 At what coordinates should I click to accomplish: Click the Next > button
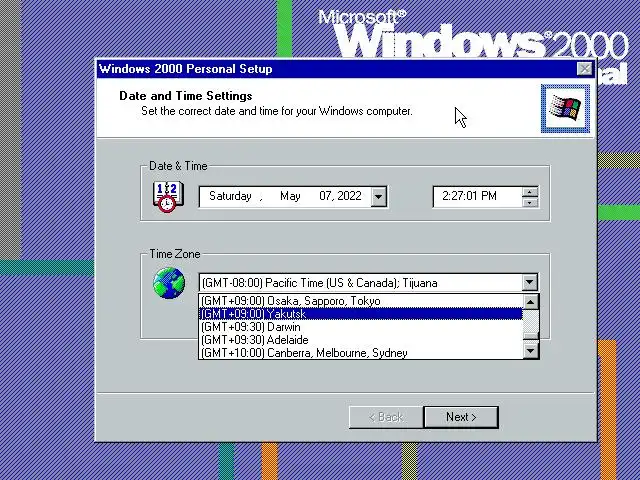point(461,417)
